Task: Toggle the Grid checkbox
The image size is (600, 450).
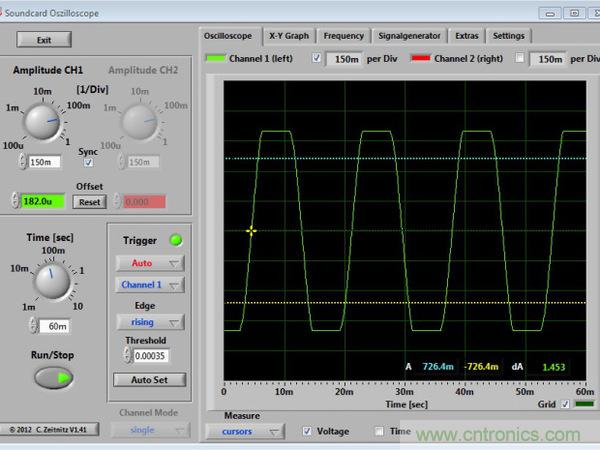Action: (x=565, y=404)
